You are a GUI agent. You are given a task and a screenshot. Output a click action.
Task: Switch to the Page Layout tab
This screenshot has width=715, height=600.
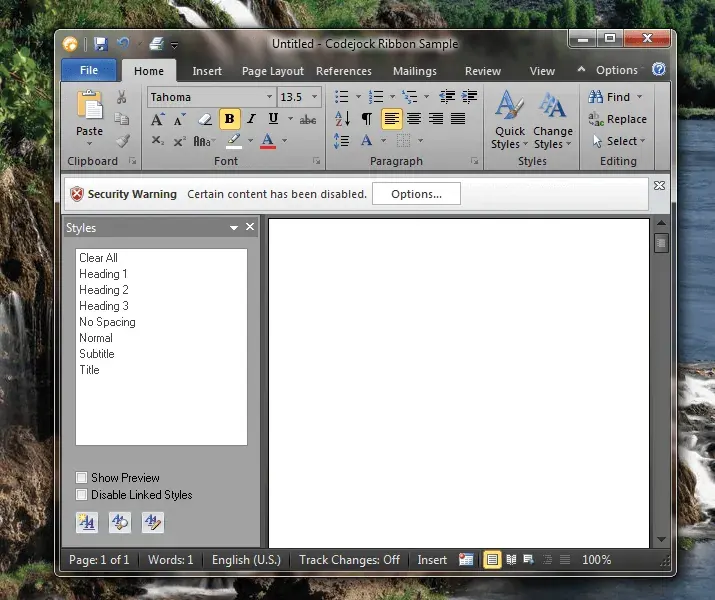tap(273, 71)
